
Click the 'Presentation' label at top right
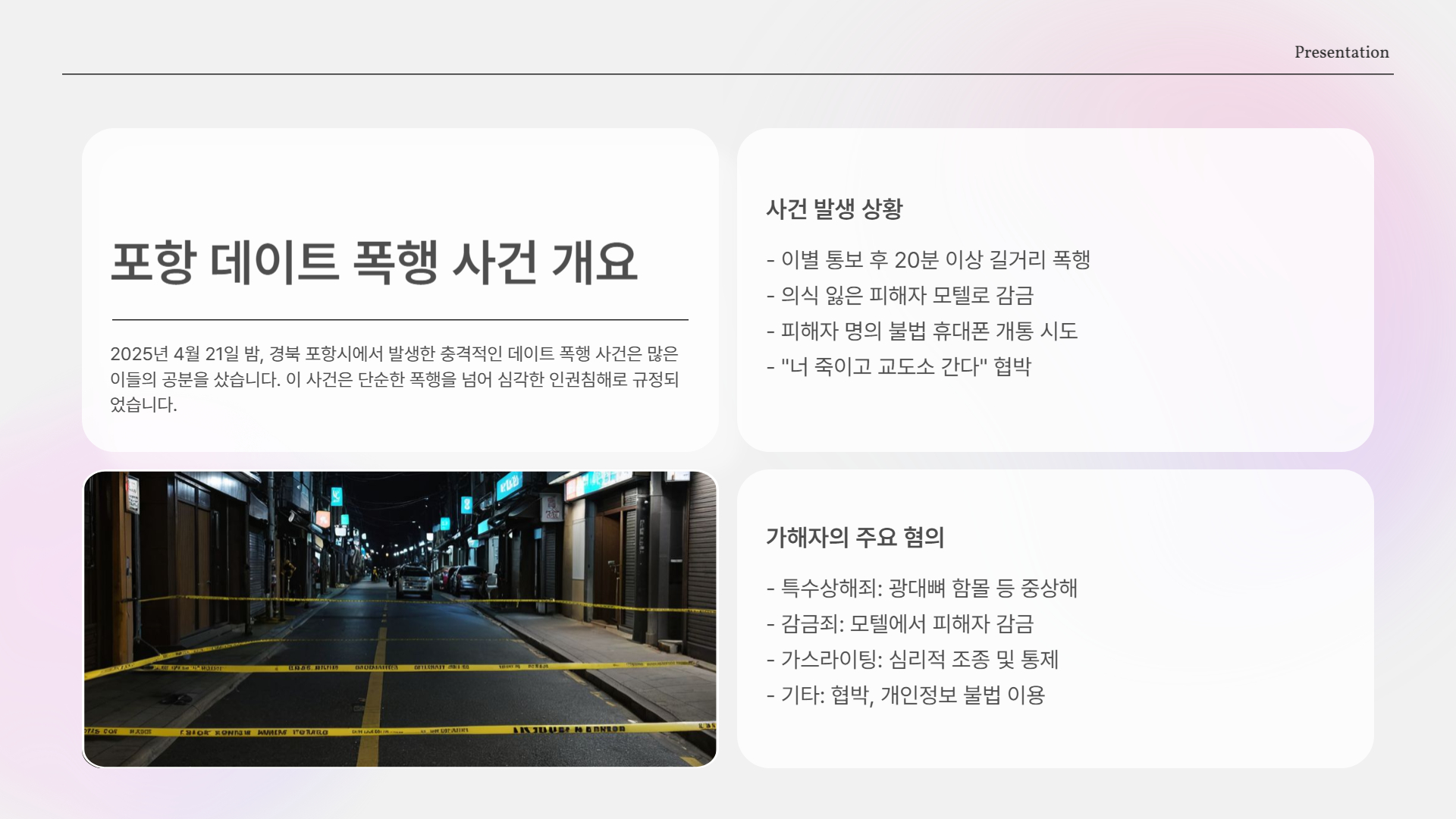pyautogui.click(x=1341, y=52)
